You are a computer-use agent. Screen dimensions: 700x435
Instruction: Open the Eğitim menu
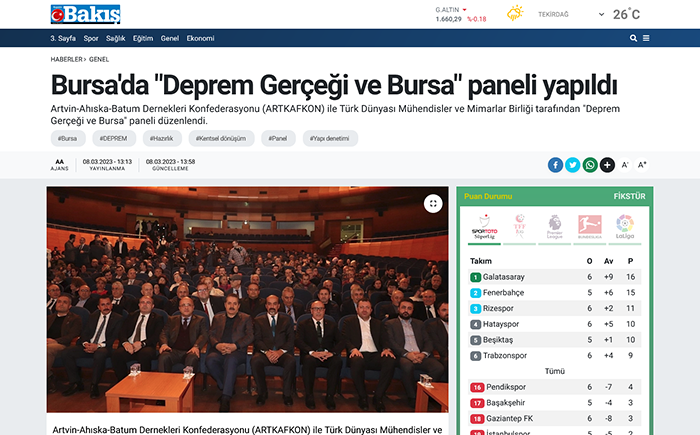click(143, 38)
